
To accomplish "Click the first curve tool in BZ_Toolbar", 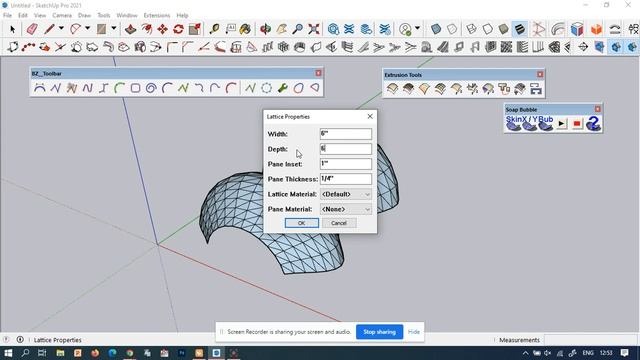I will pos(40,88).
